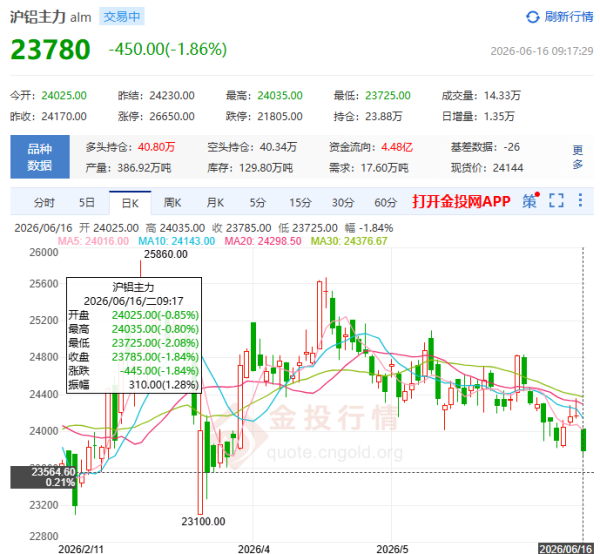
Task: Click the 需求 value 17.60万吨
Action: pyautogui.click(x=385, y=168)
